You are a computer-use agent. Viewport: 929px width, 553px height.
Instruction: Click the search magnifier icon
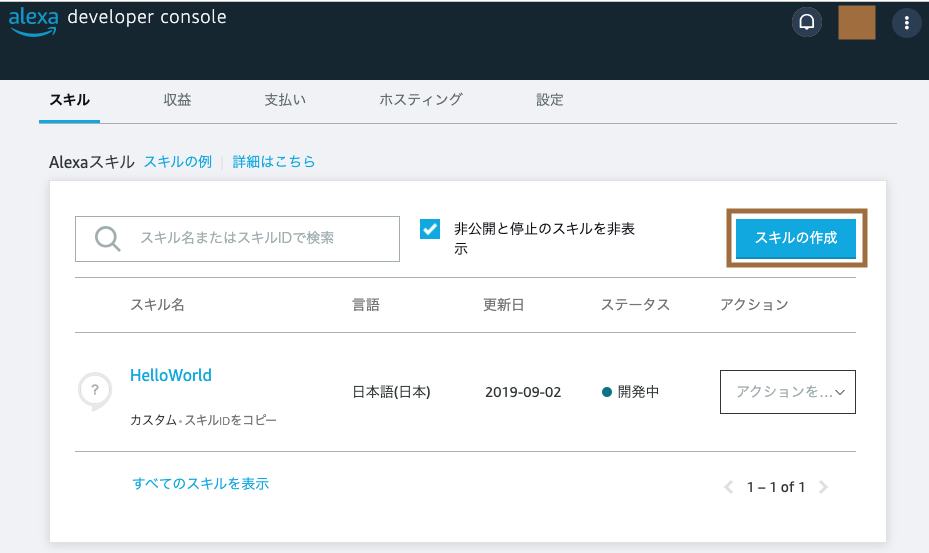coord(107,238)
